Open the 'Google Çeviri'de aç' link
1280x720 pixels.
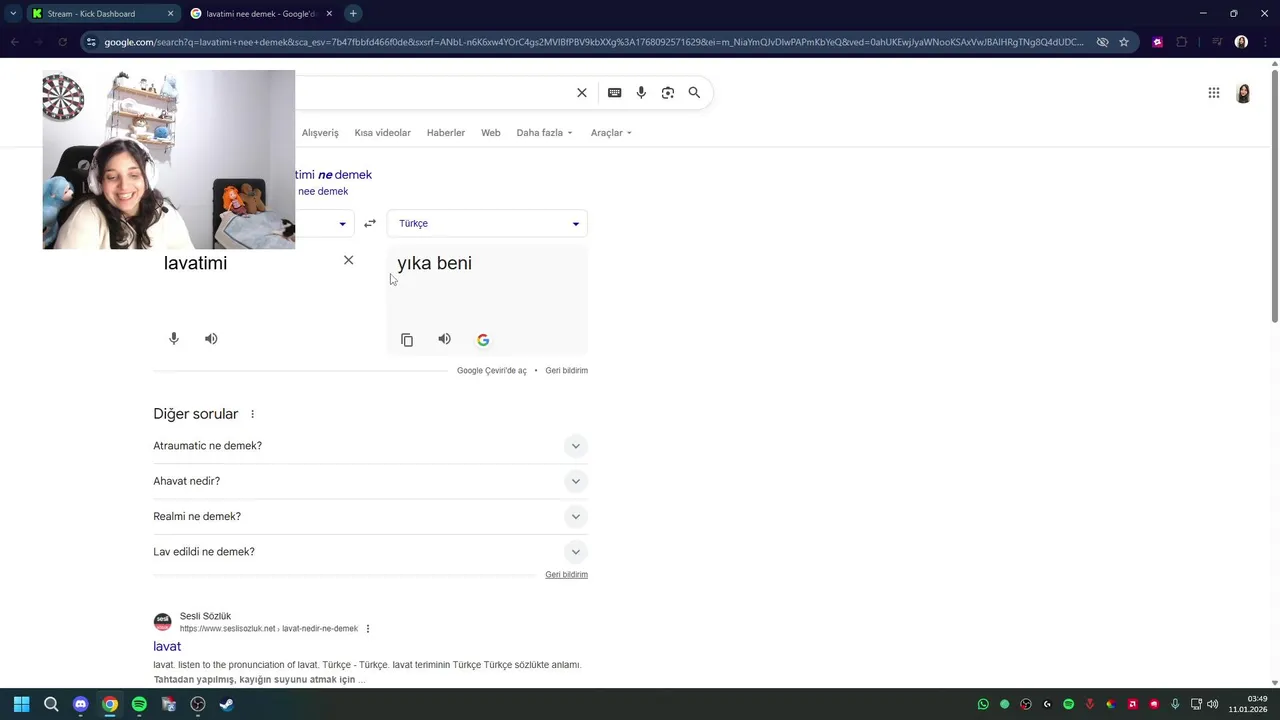[491, 371]
